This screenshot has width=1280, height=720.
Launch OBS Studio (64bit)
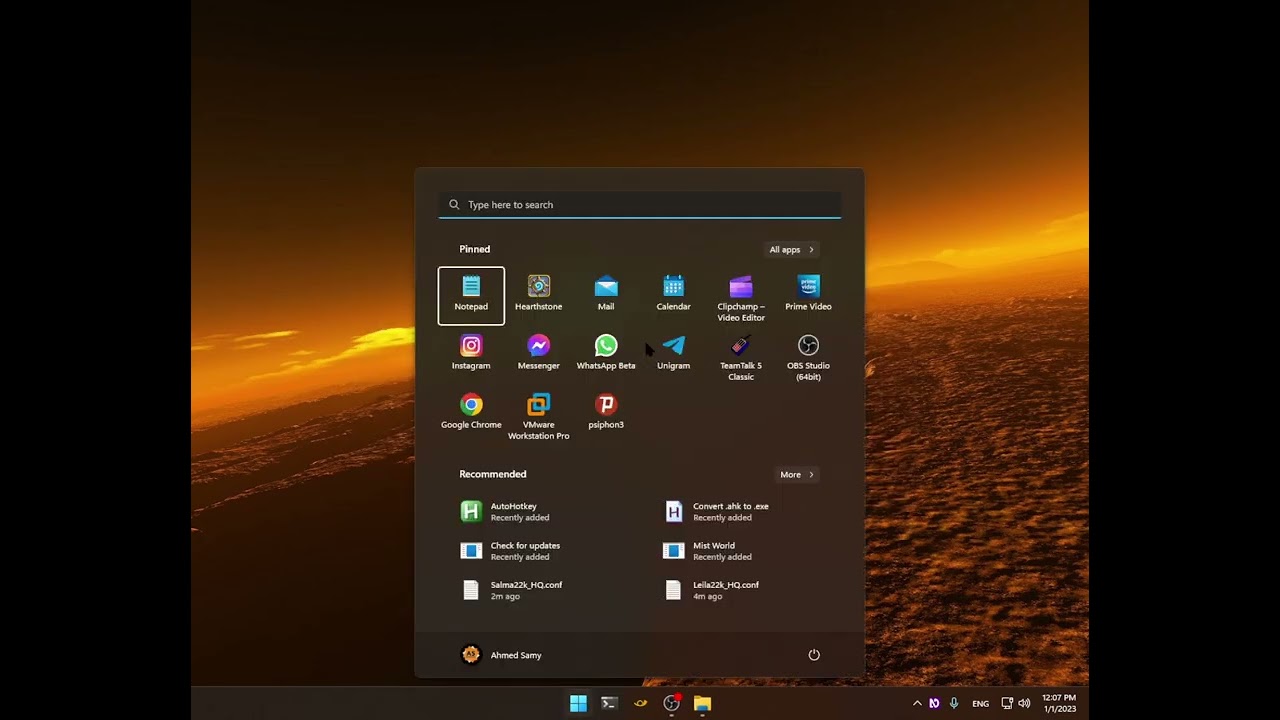coord(808,358)
